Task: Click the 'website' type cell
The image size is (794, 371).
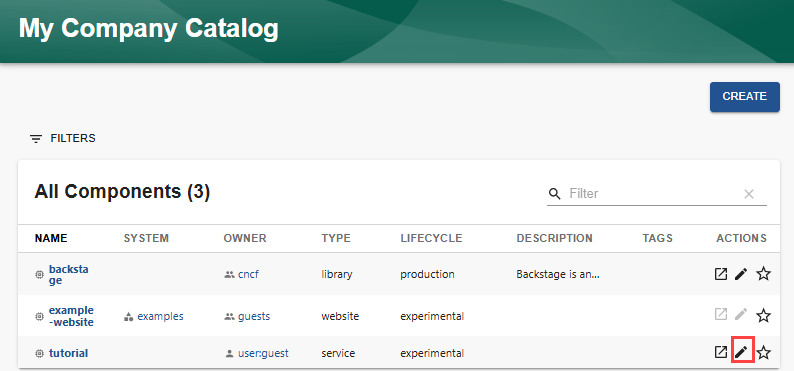Action: 340,316
